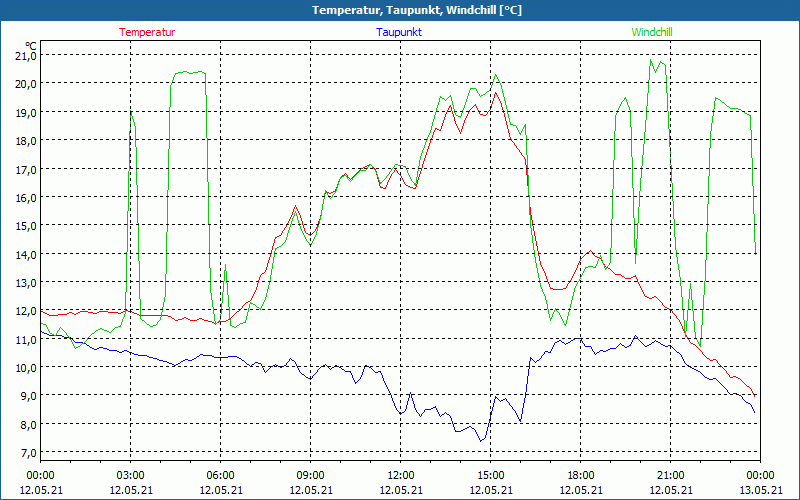Click the 17,0 y-axis value
The image size is (800, 500).
pos(26,169)
